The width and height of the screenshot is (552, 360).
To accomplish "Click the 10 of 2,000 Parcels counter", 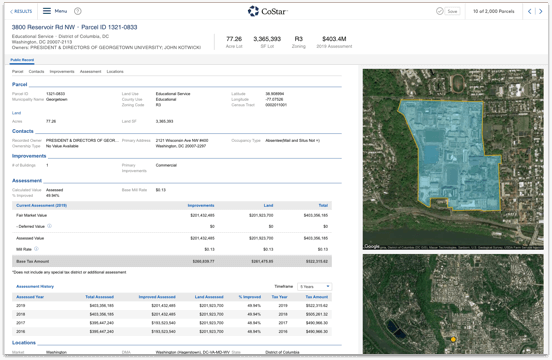I will click(x=494, y=11).
